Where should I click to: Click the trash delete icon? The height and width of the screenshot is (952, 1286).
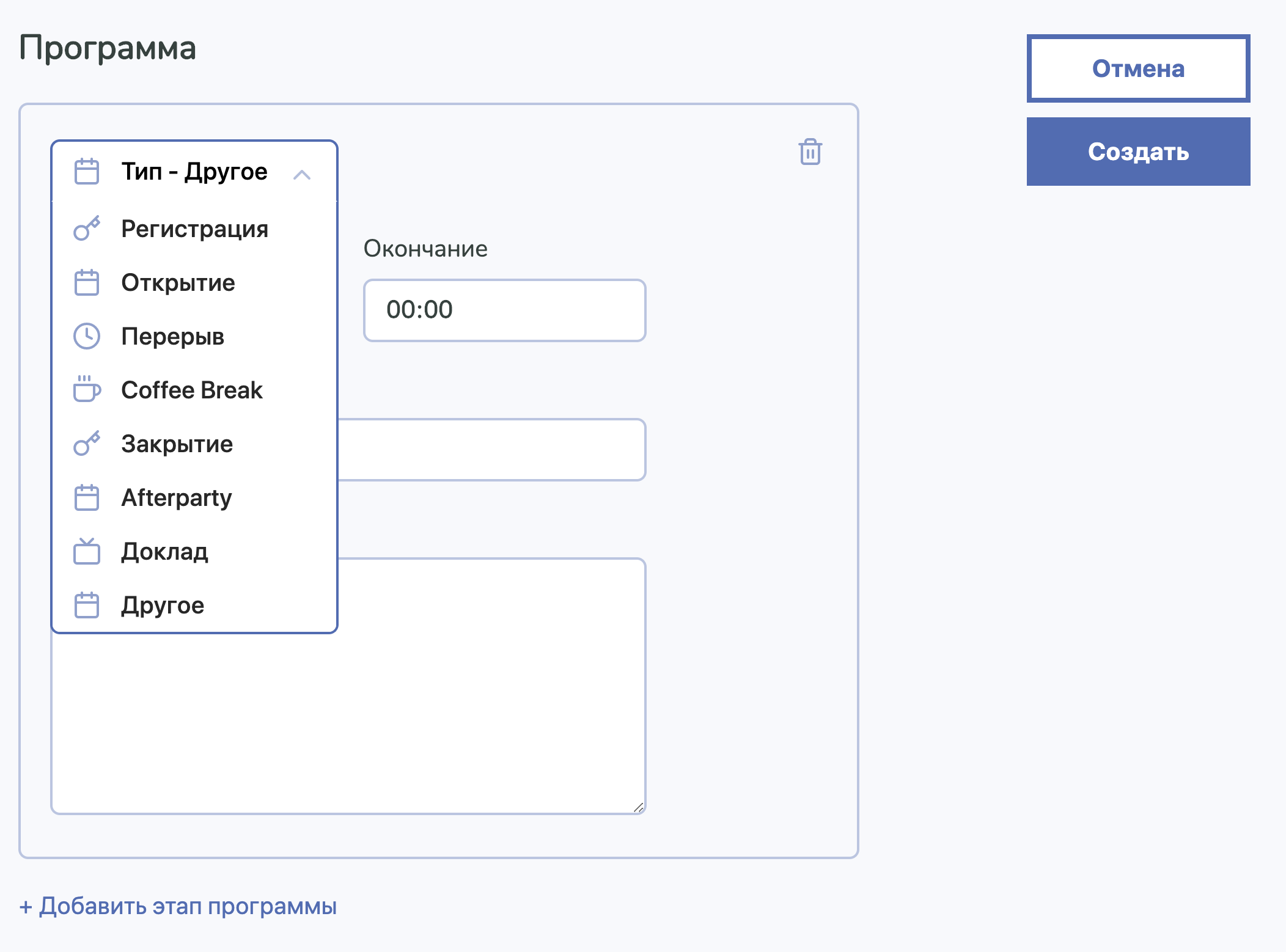click(810, 152)
